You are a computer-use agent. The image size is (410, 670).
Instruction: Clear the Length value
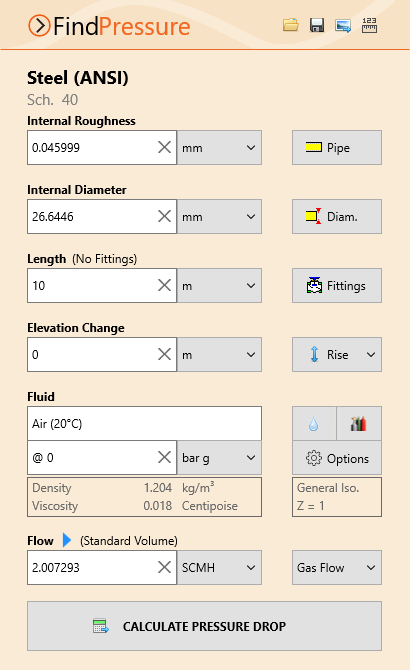[x=164, y=285]
